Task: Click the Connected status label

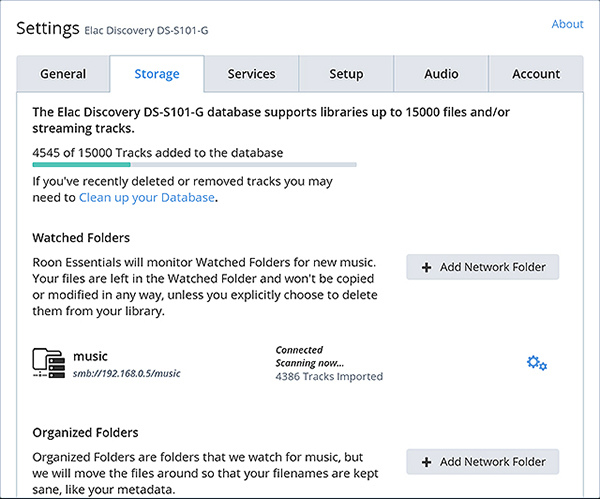Action: (x=299, y=350)
